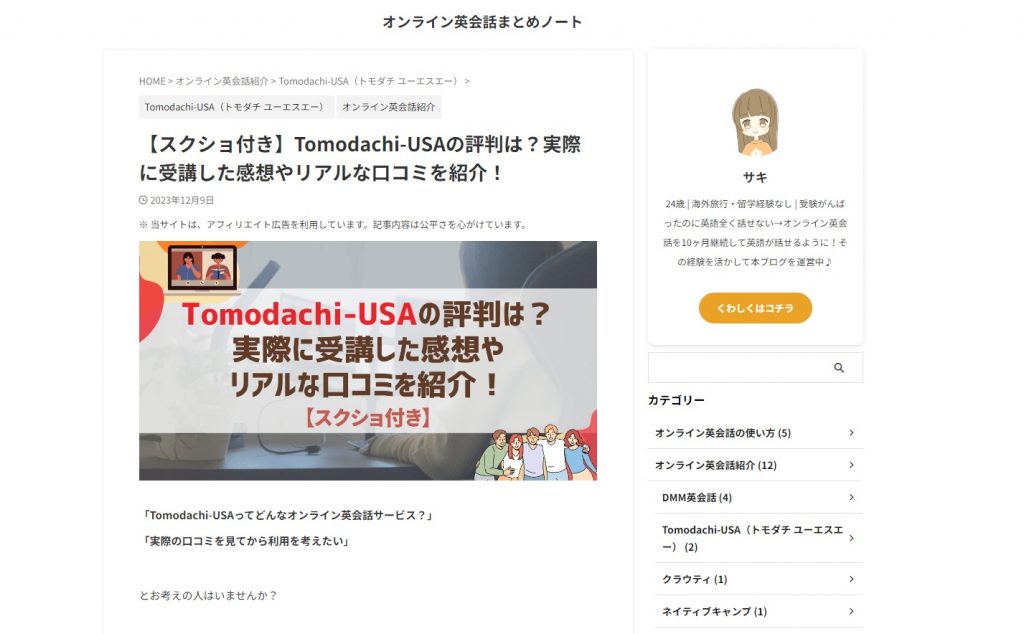Open オンライン英会話紹介 breadcrumb link

pos(221,82)
